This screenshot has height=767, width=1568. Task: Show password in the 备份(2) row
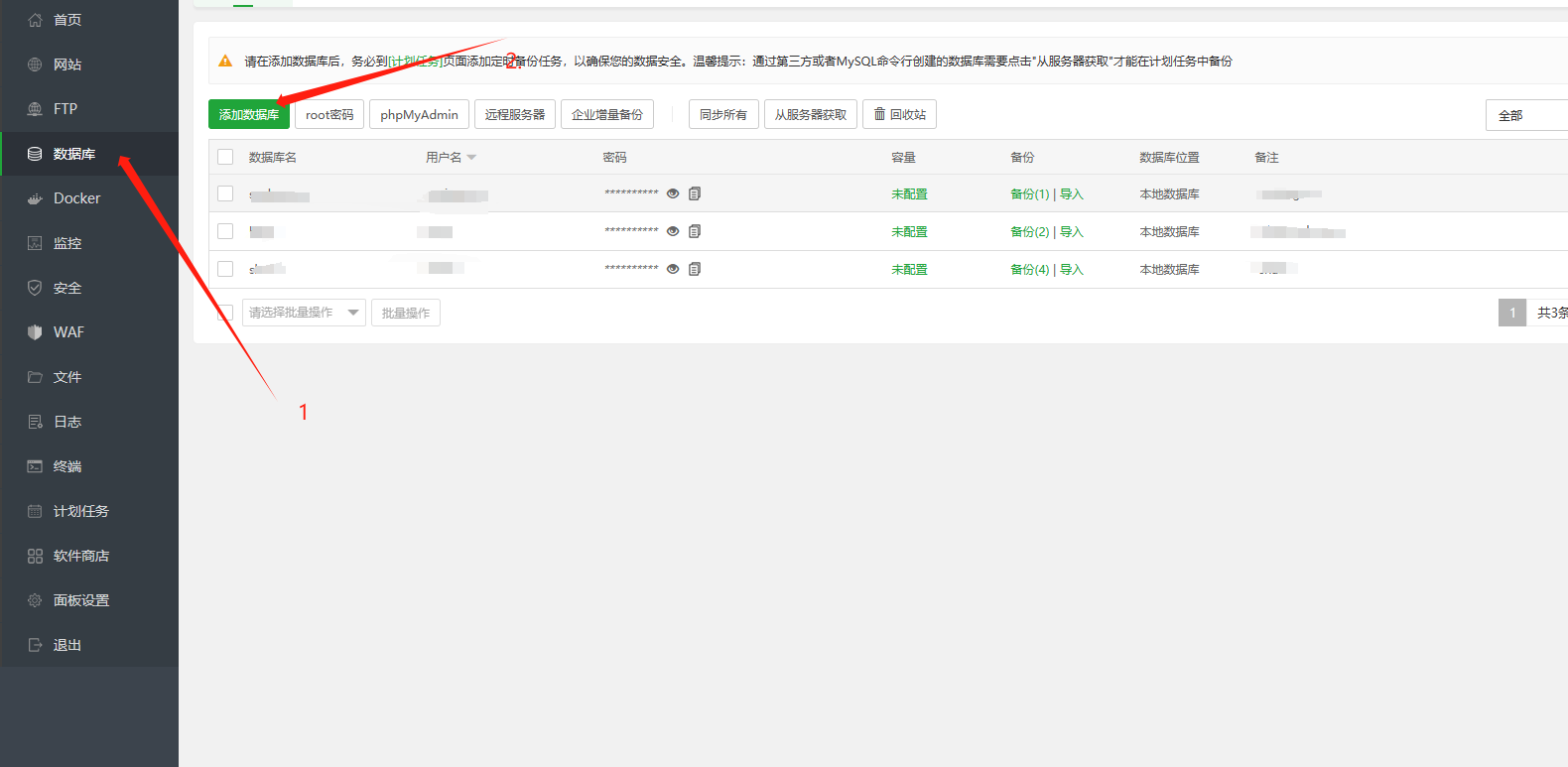[673, 231]
